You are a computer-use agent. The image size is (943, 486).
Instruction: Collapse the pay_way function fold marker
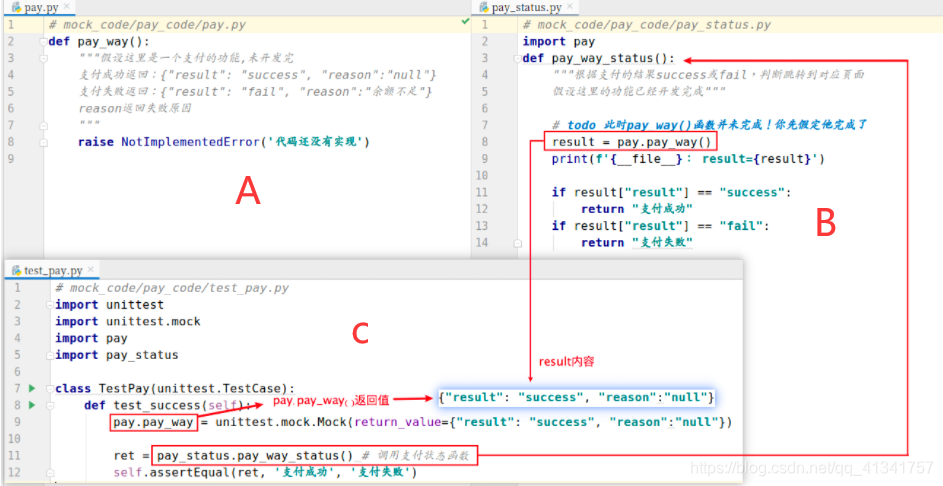tap(43, 42)
